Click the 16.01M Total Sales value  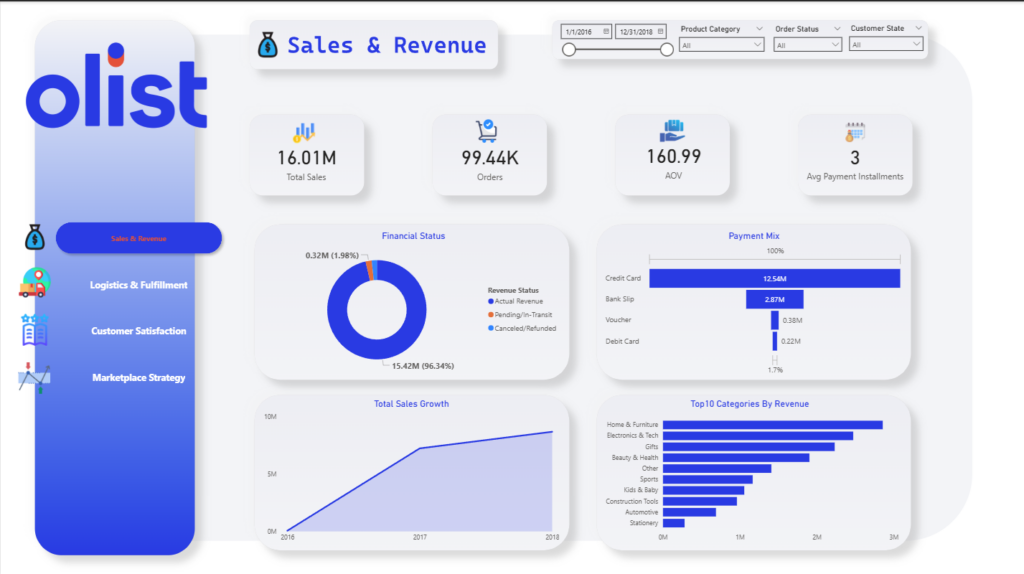click(x=306, y=158)
